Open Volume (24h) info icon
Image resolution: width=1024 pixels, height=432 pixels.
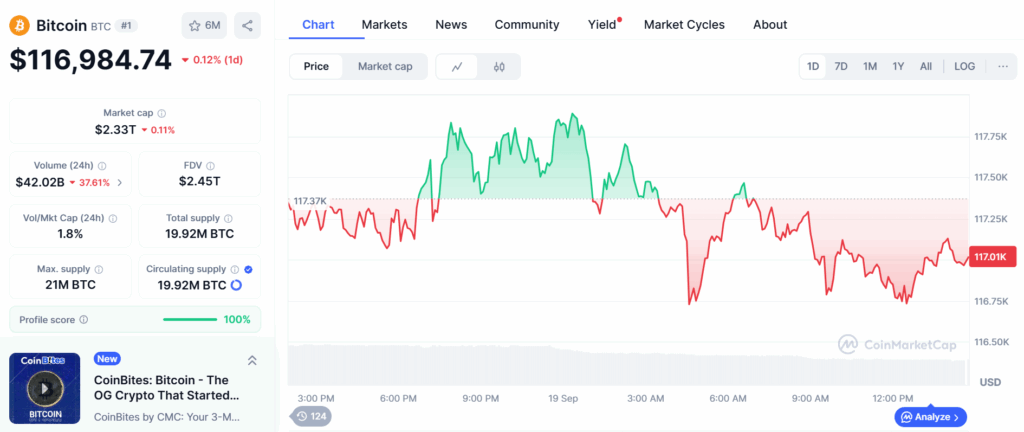coord(102,166)
